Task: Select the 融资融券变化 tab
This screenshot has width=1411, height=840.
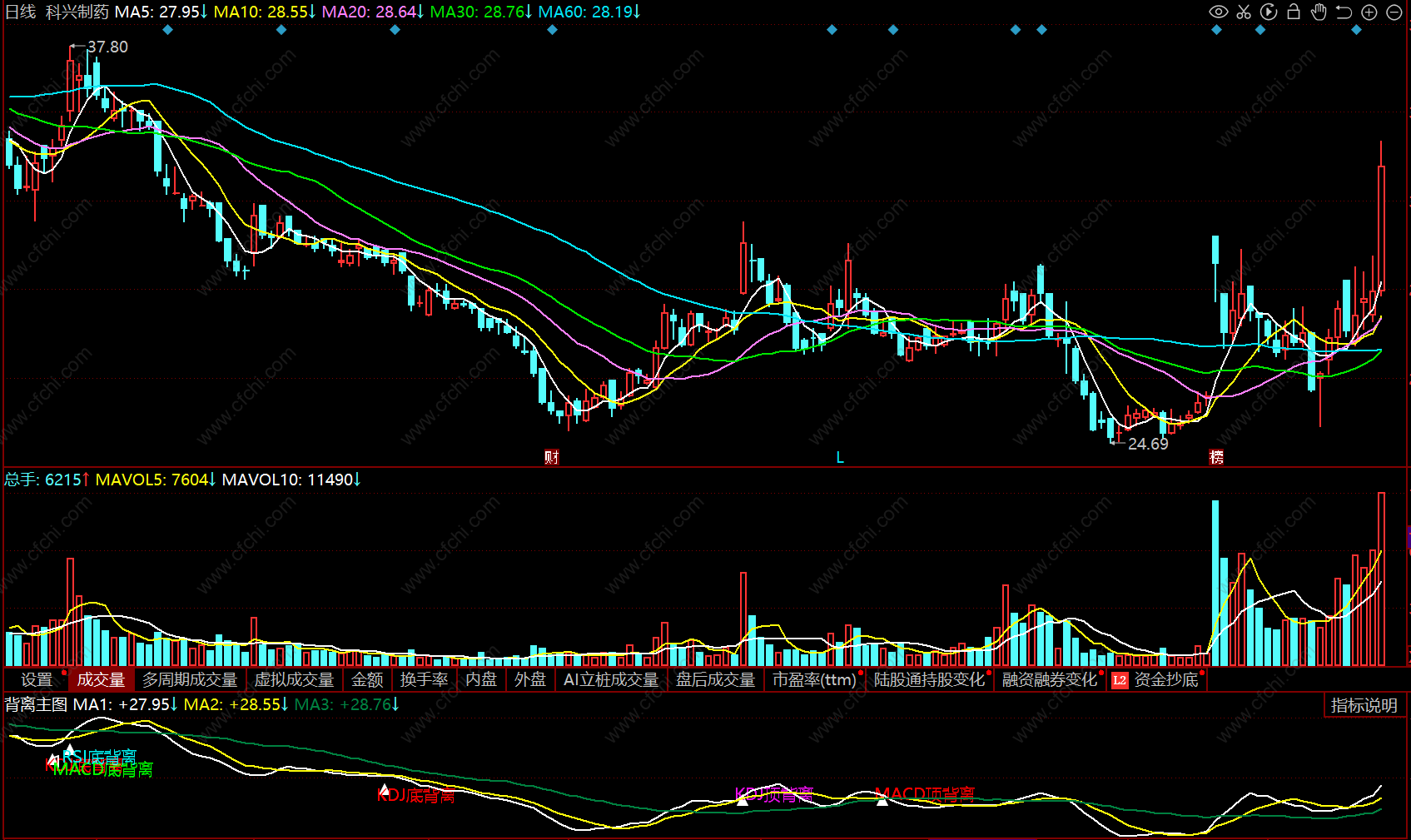Action: point(1050,680)
